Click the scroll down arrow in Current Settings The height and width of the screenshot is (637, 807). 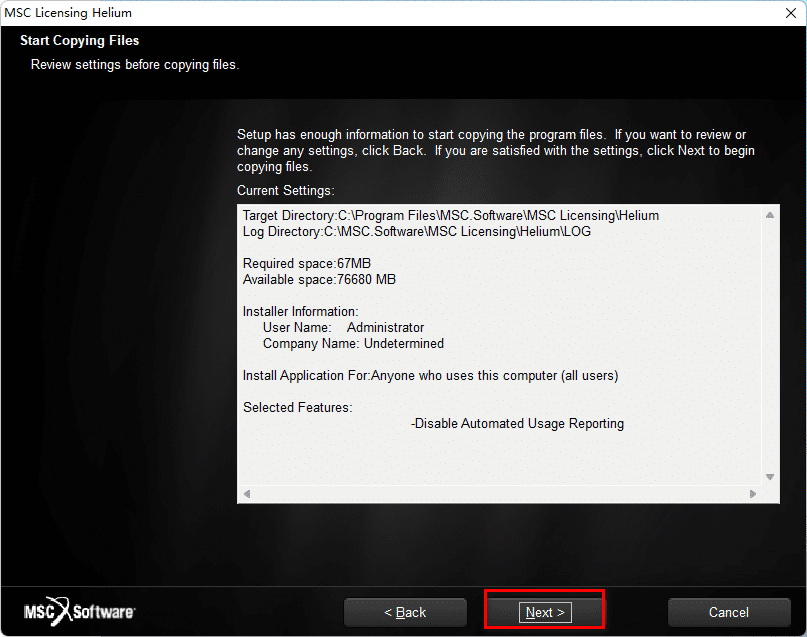(770, 477)
